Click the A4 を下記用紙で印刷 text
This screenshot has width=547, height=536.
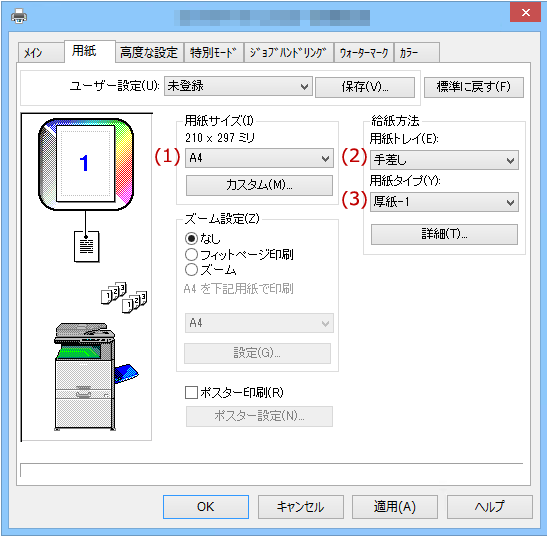[238, 289]
